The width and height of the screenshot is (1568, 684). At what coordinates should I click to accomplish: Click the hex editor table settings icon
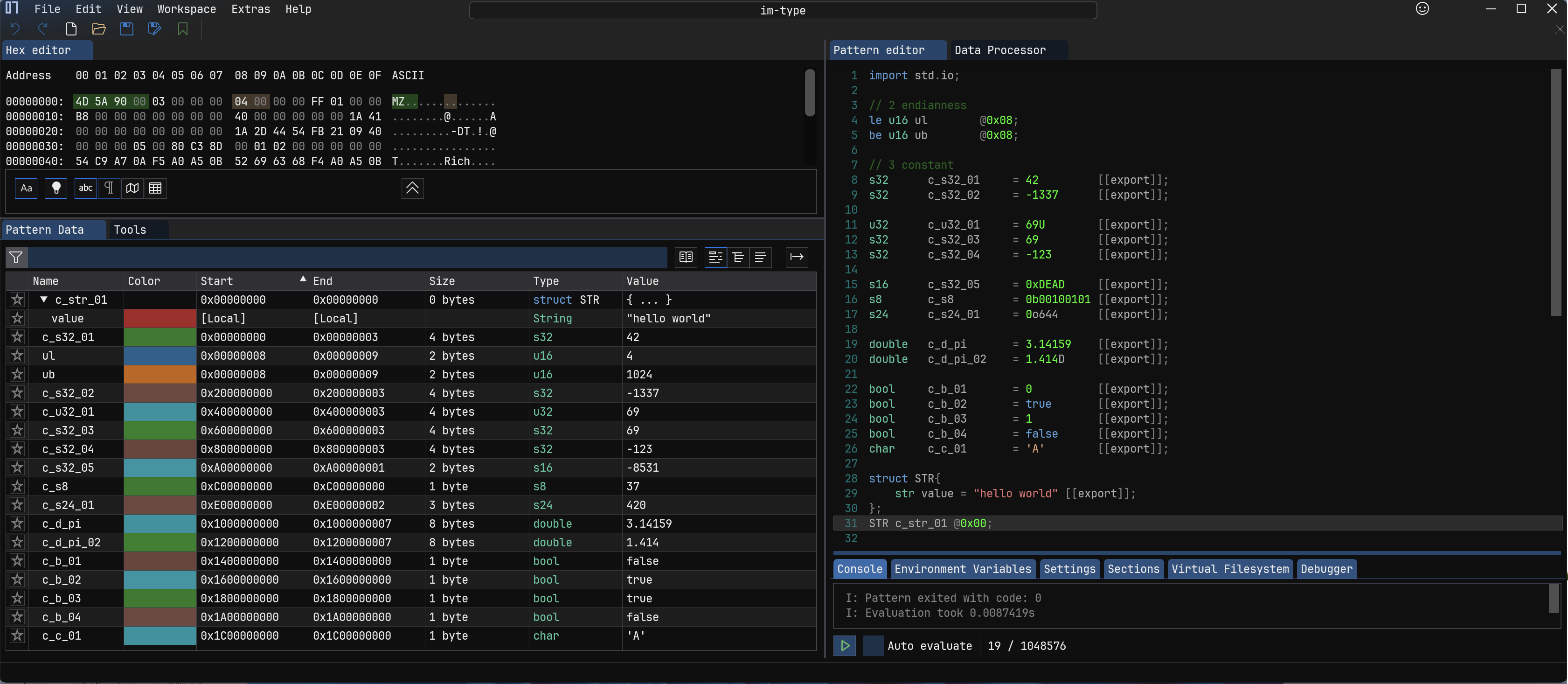(155, 188)
